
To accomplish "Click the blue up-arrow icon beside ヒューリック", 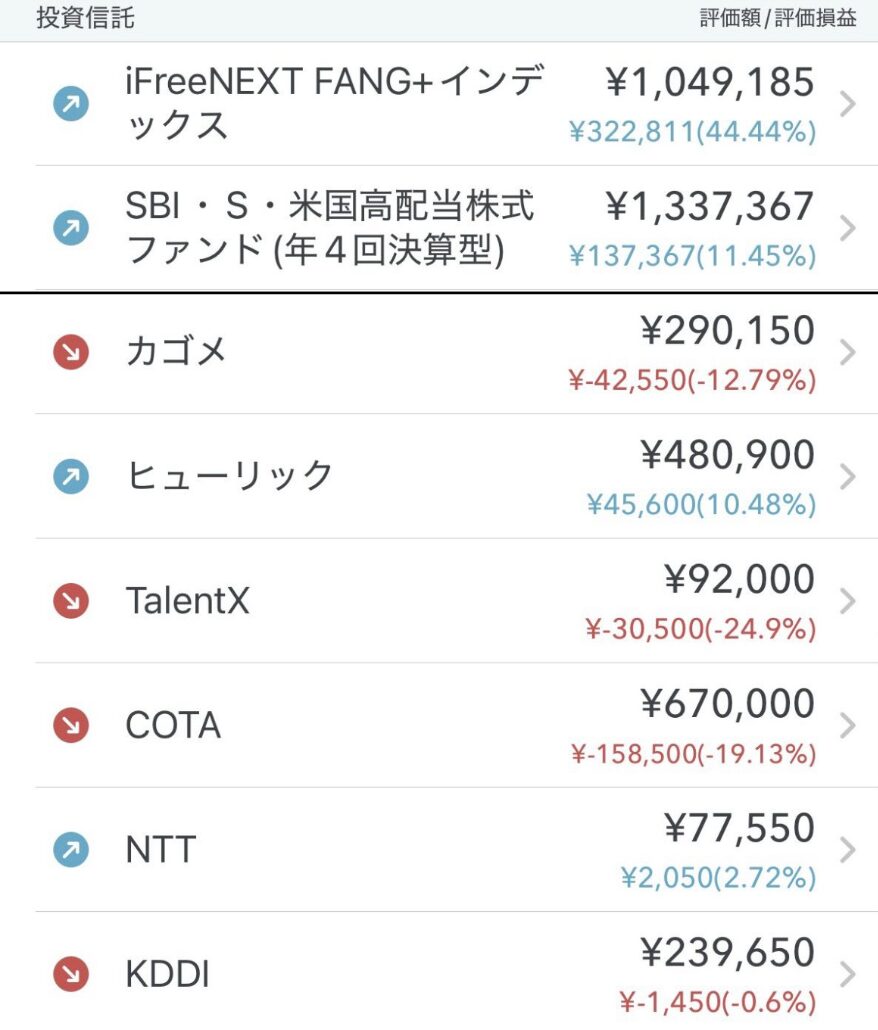I will pyautogui.click(x=70, y=477).
